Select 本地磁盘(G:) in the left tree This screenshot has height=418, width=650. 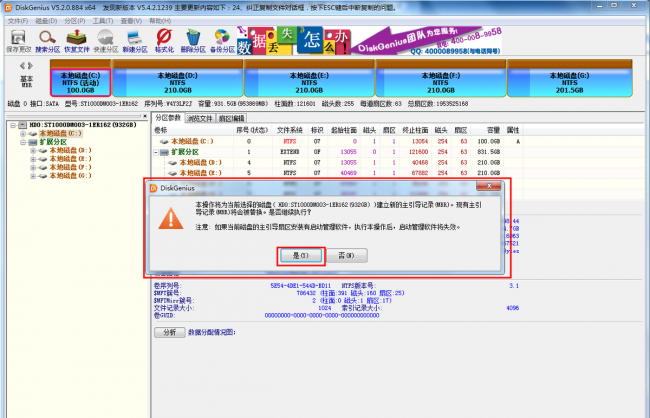coord(70,176)
